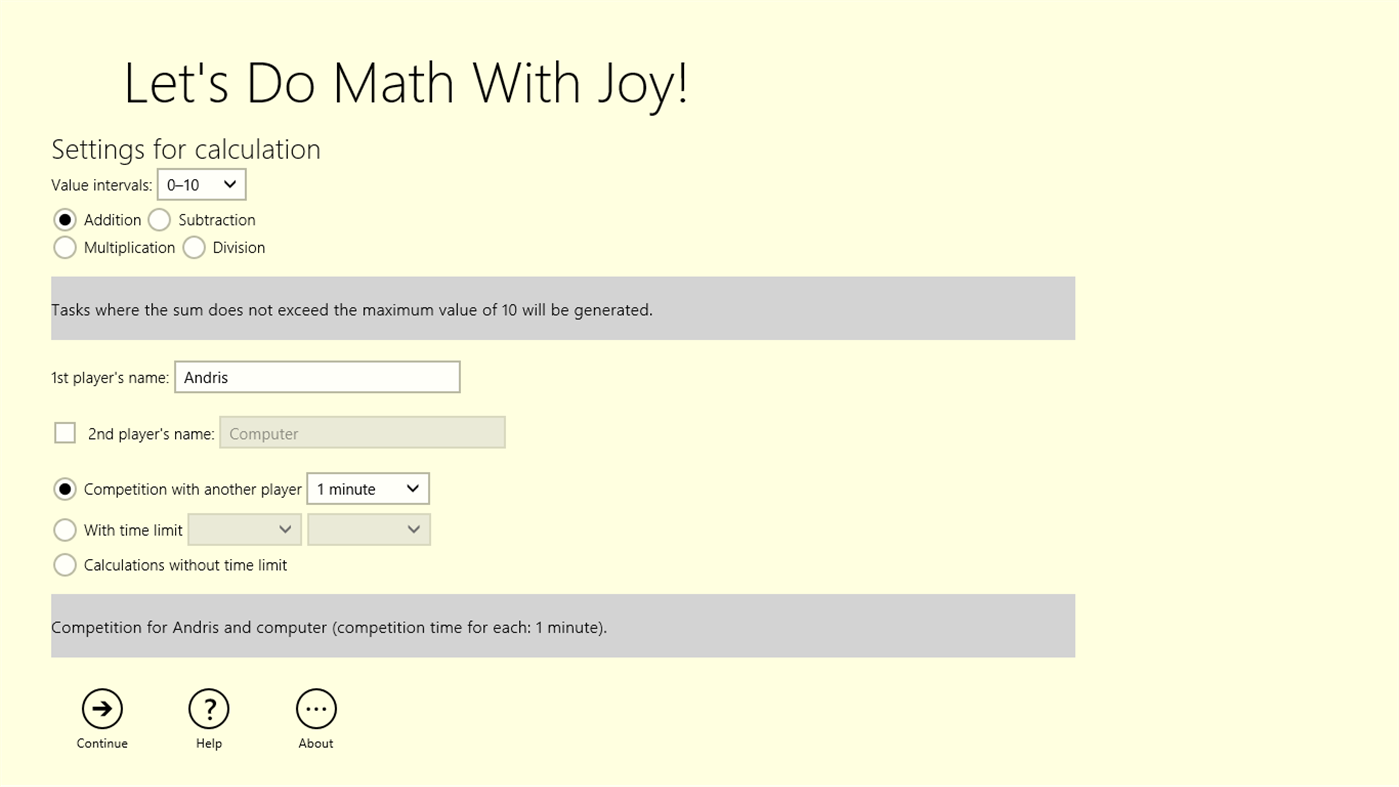The image size is (1399, 787).
Task: Select the Division operation
Action: coord(194,247)
